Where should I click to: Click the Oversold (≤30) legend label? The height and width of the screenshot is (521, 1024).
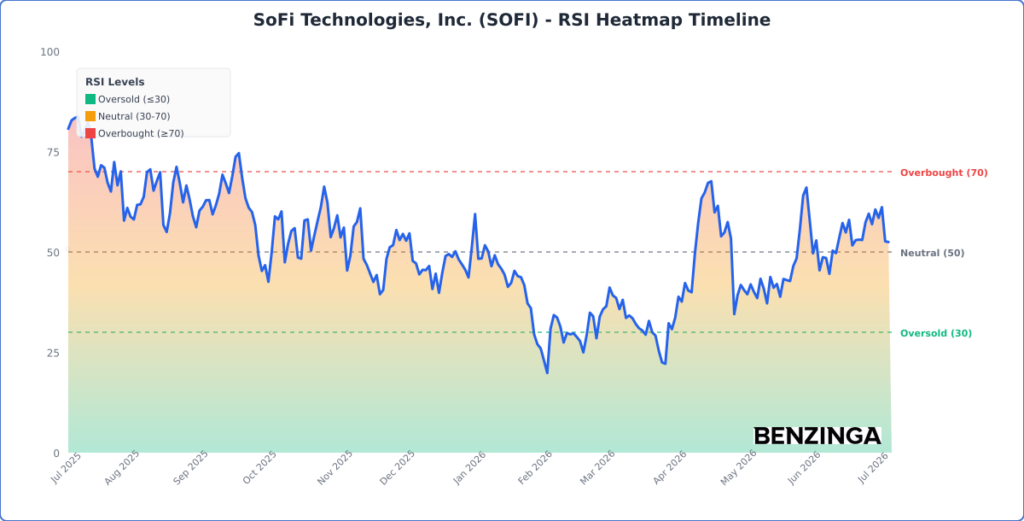[x=134, y=99]
